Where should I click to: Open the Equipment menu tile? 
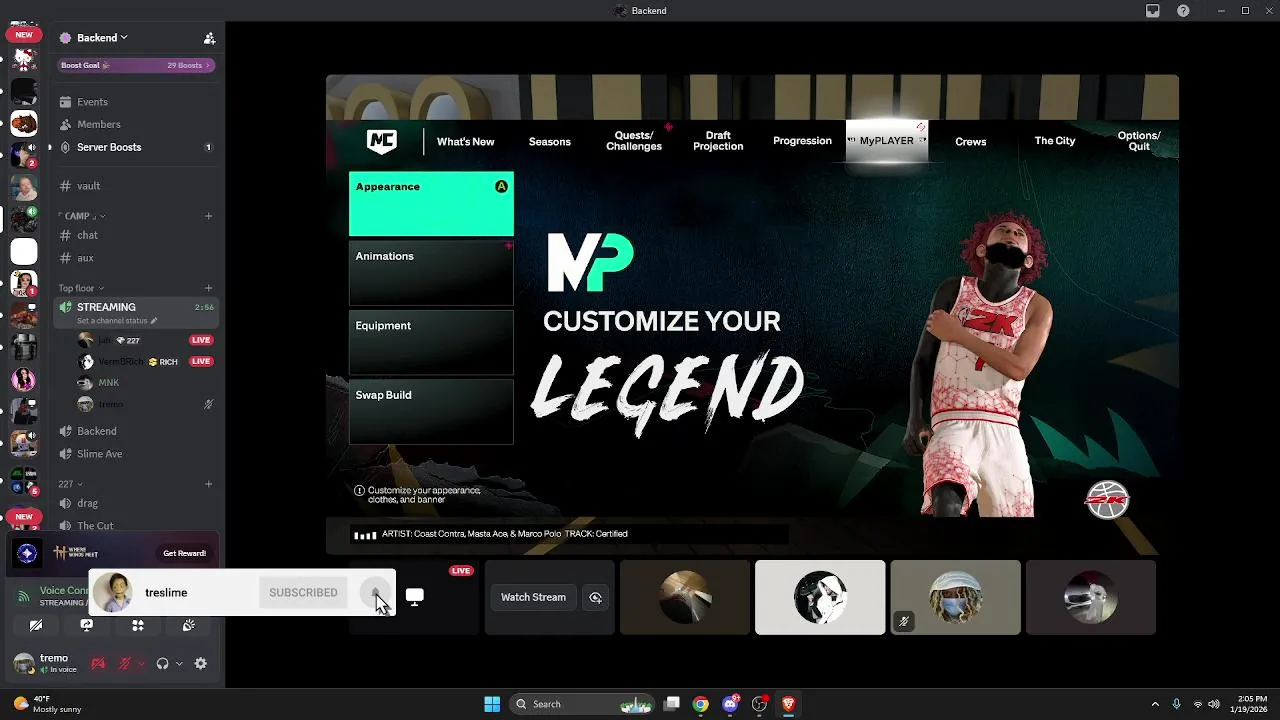[431, 342]
